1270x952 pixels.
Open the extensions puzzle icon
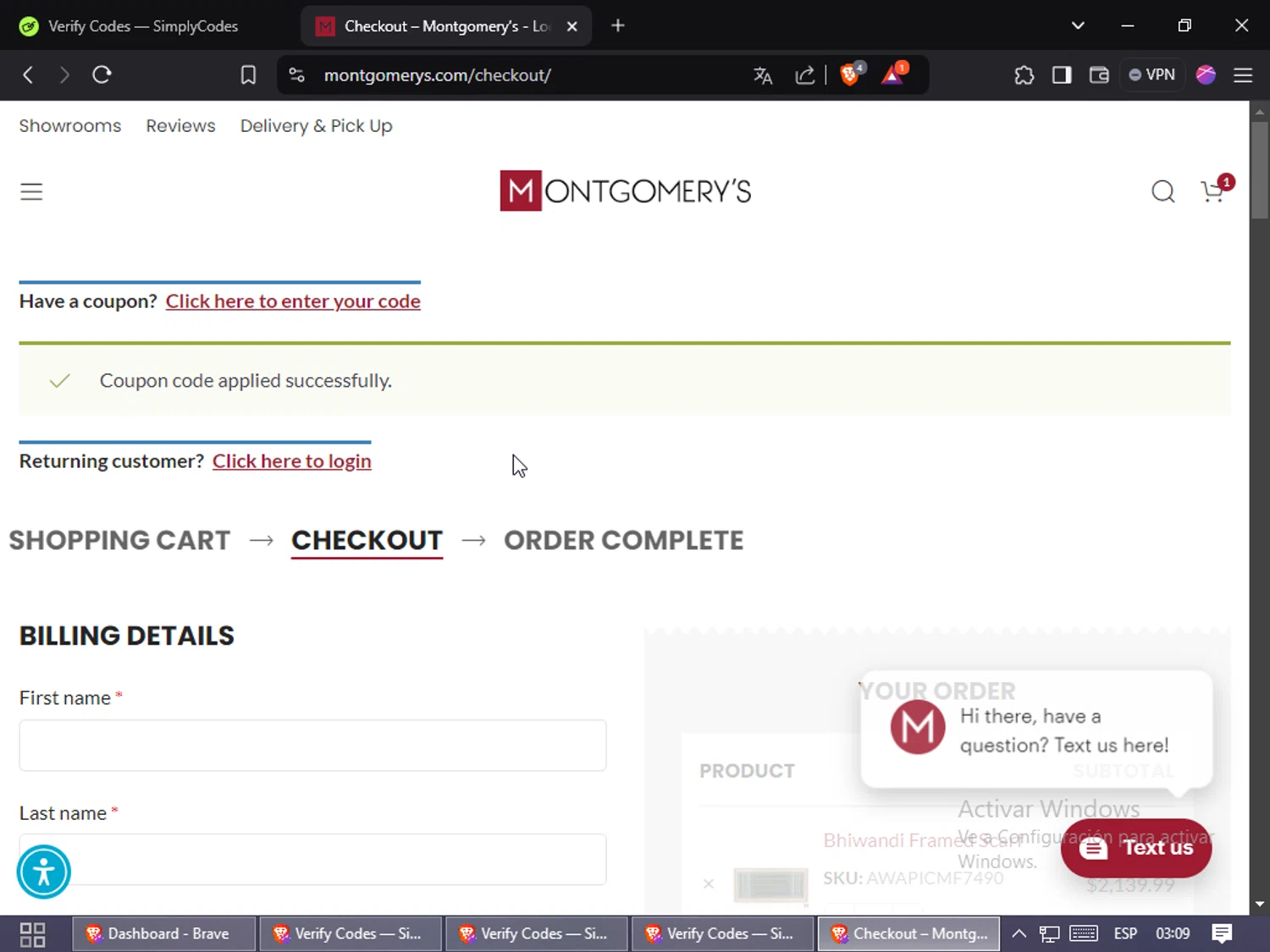[1024, 75]
